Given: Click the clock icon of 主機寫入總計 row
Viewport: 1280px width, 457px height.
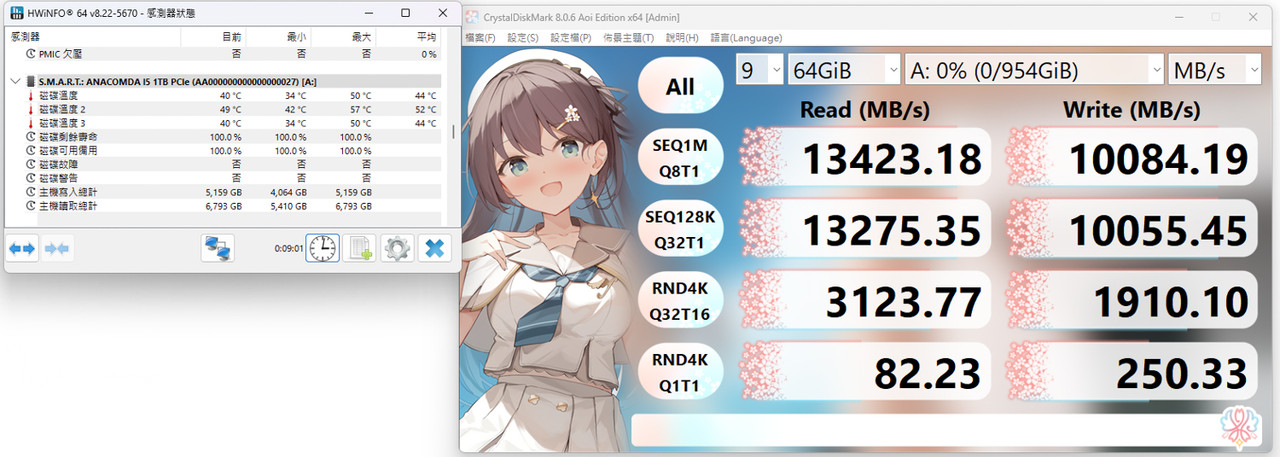Looking at the screenshot, I should pos(31,192).
